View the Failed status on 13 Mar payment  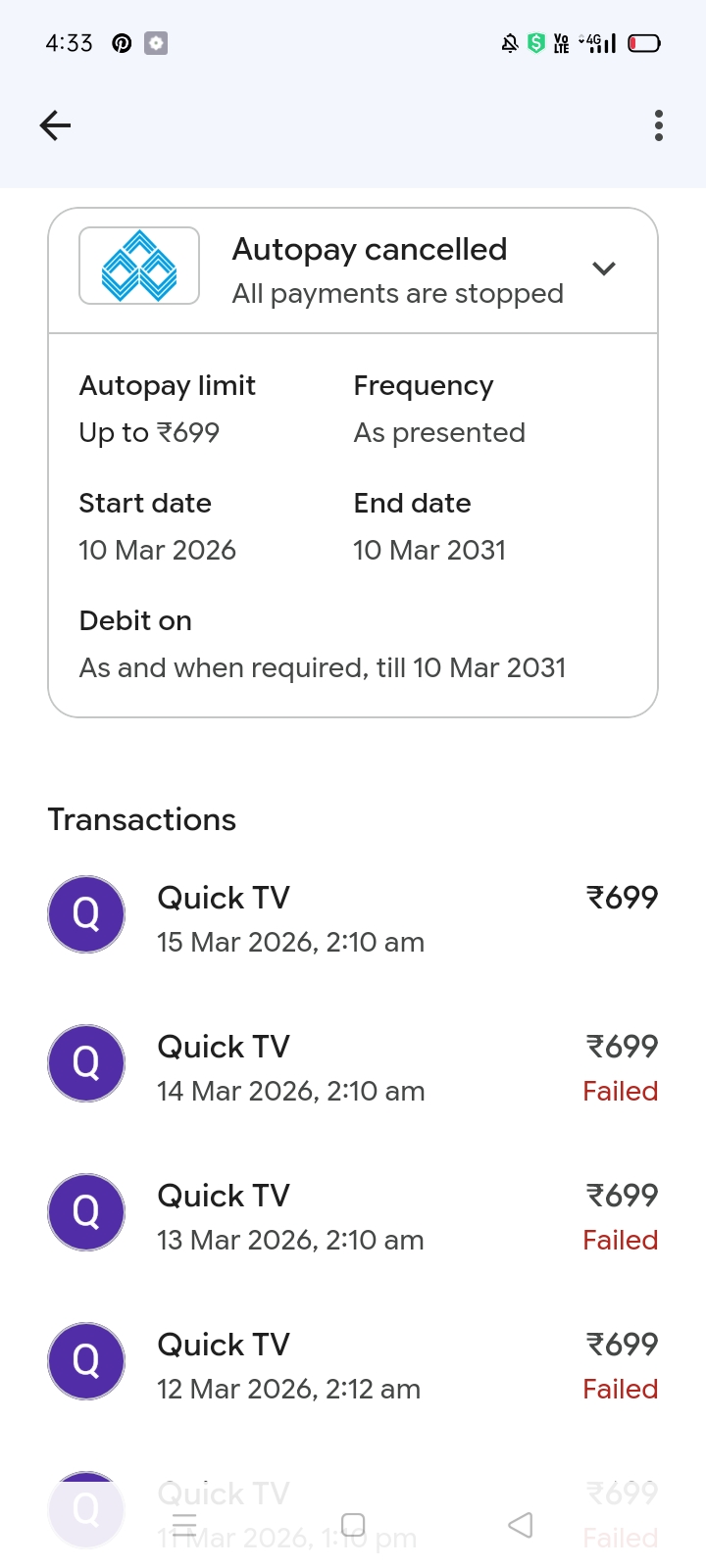tap(620, 1241)
